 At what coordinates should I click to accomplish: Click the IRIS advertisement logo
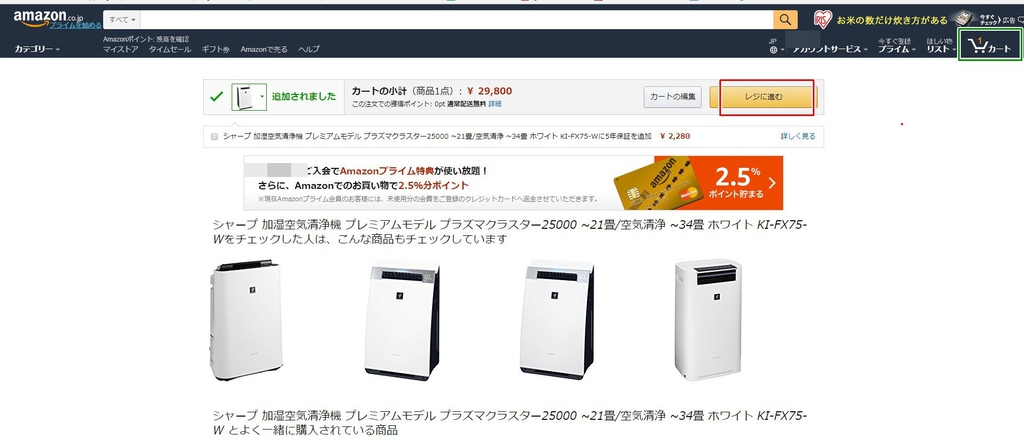point(823,20)
